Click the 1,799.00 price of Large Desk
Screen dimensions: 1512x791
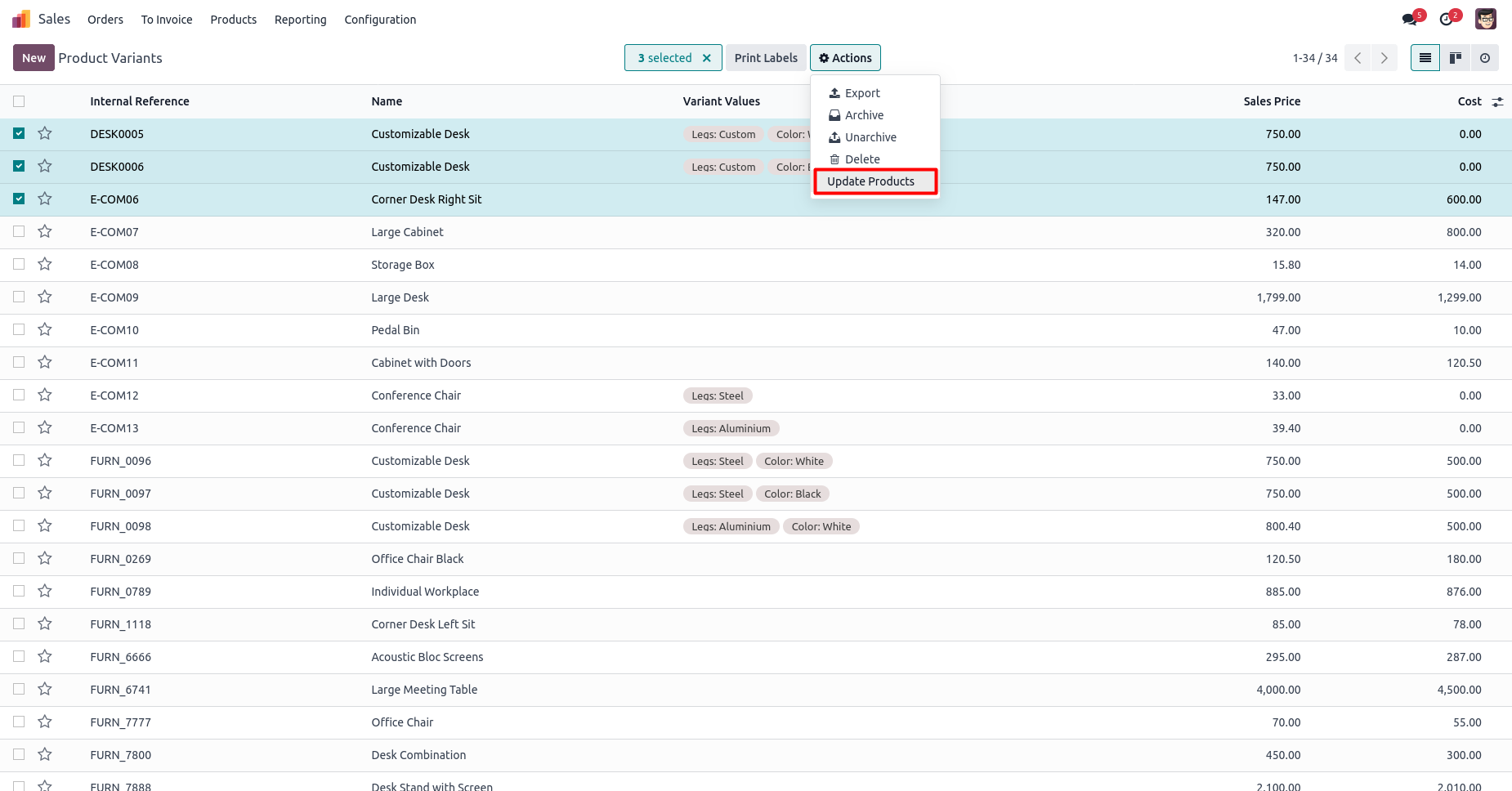point(1278,297)
